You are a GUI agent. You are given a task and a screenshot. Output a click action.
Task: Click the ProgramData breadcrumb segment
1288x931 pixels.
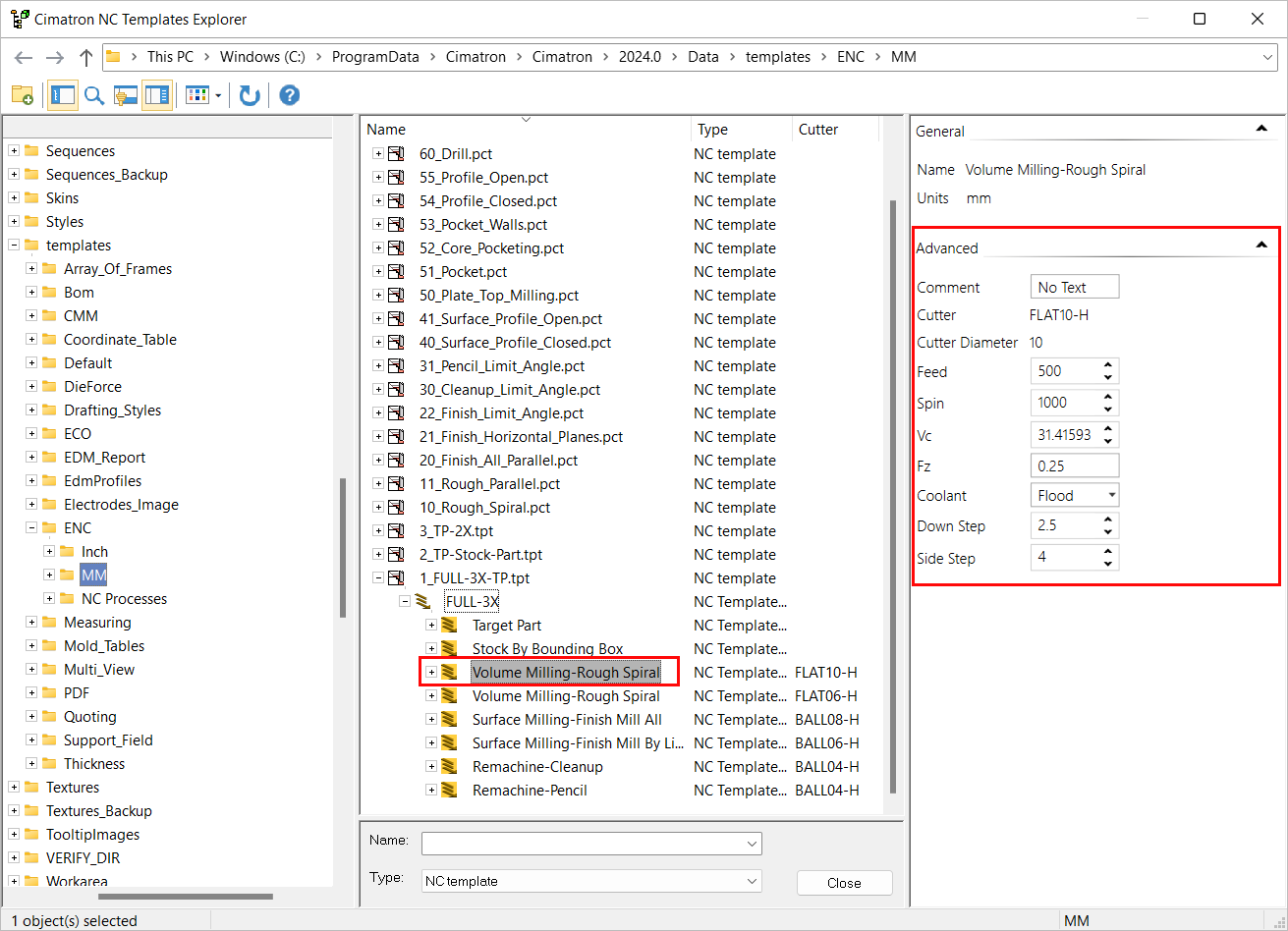375,57
